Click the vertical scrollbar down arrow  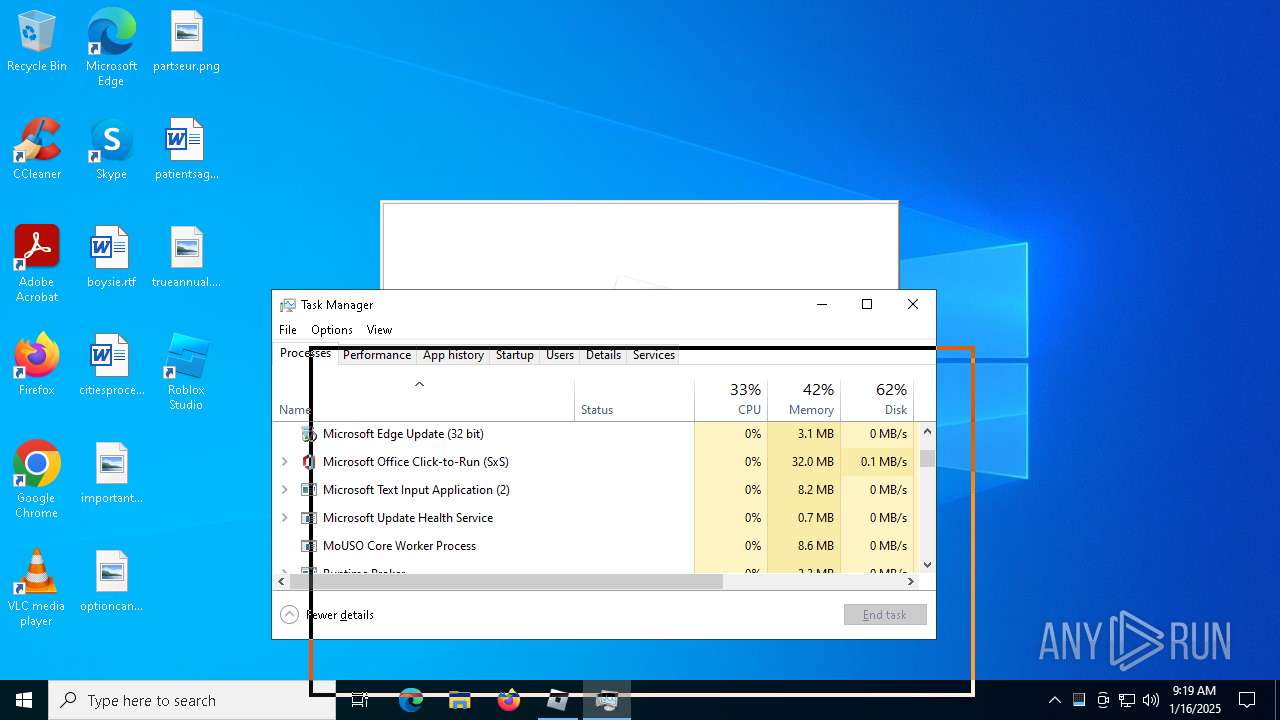[x=927, y=565]
